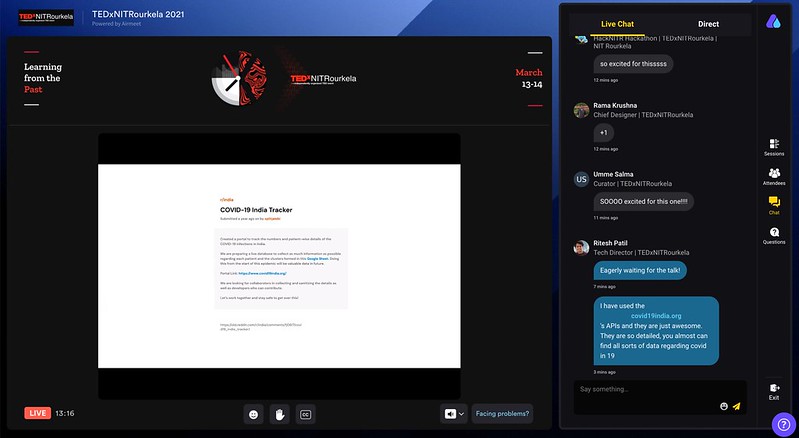Click the 'so excited for thisssss' message
The width and height of the screenshot is (799, 438).
coord(633,64)
